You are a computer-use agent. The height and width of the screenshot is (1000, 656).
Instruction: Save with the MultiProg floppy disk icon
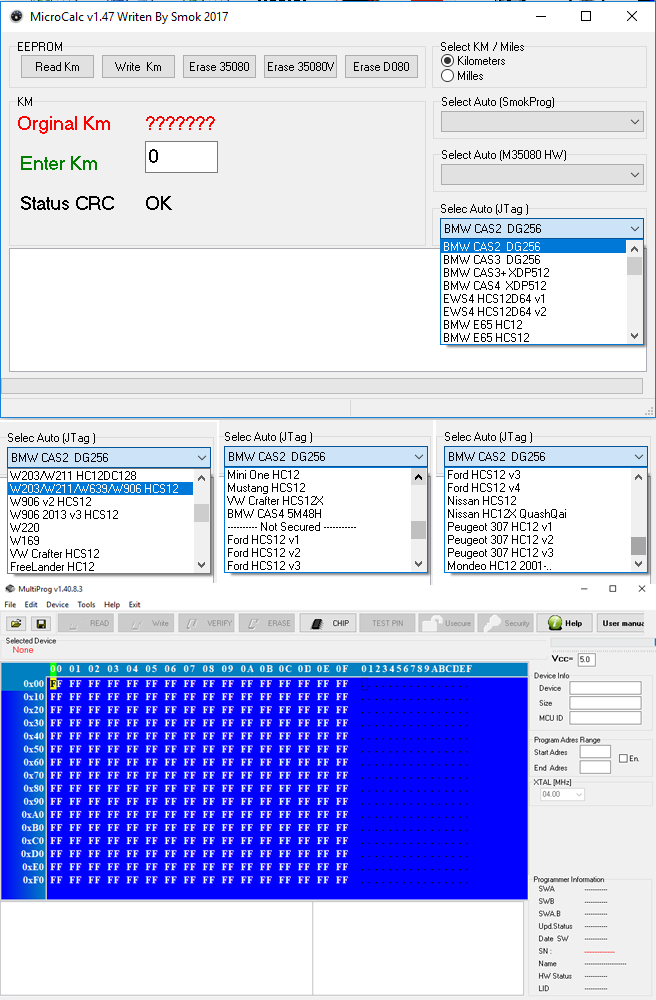click(x=41, y=623)
